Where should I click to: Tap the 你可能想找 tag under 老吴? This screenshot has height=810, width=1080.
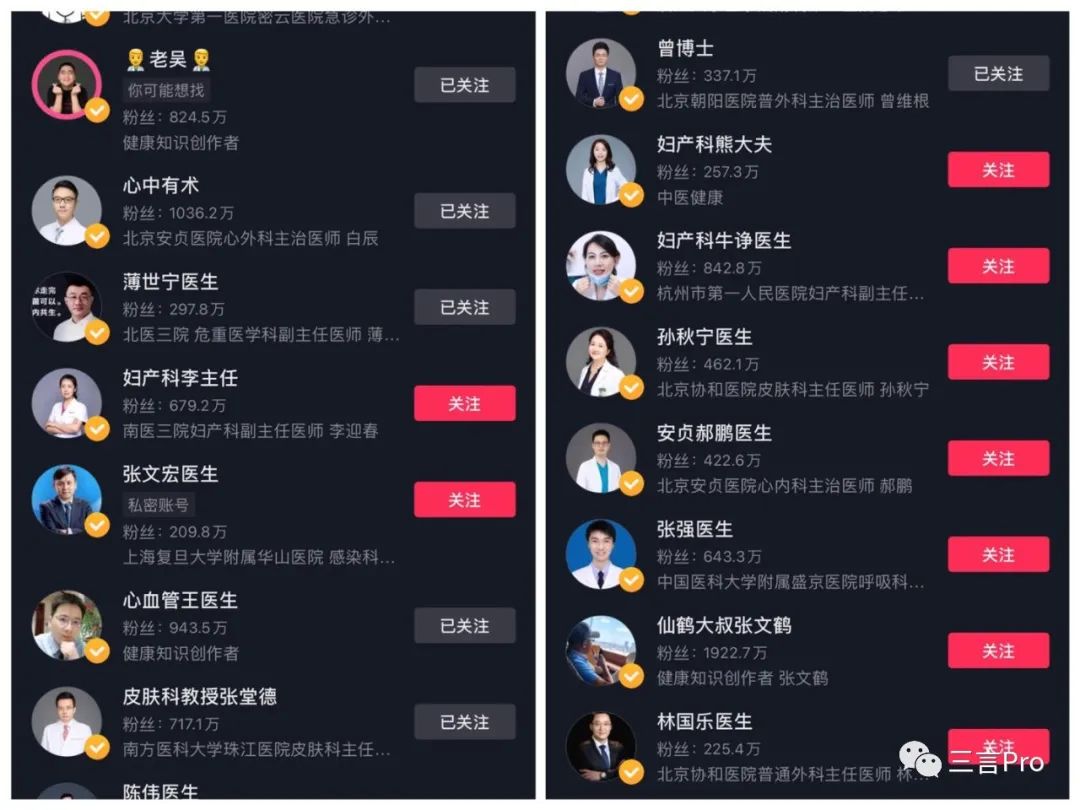166,90
